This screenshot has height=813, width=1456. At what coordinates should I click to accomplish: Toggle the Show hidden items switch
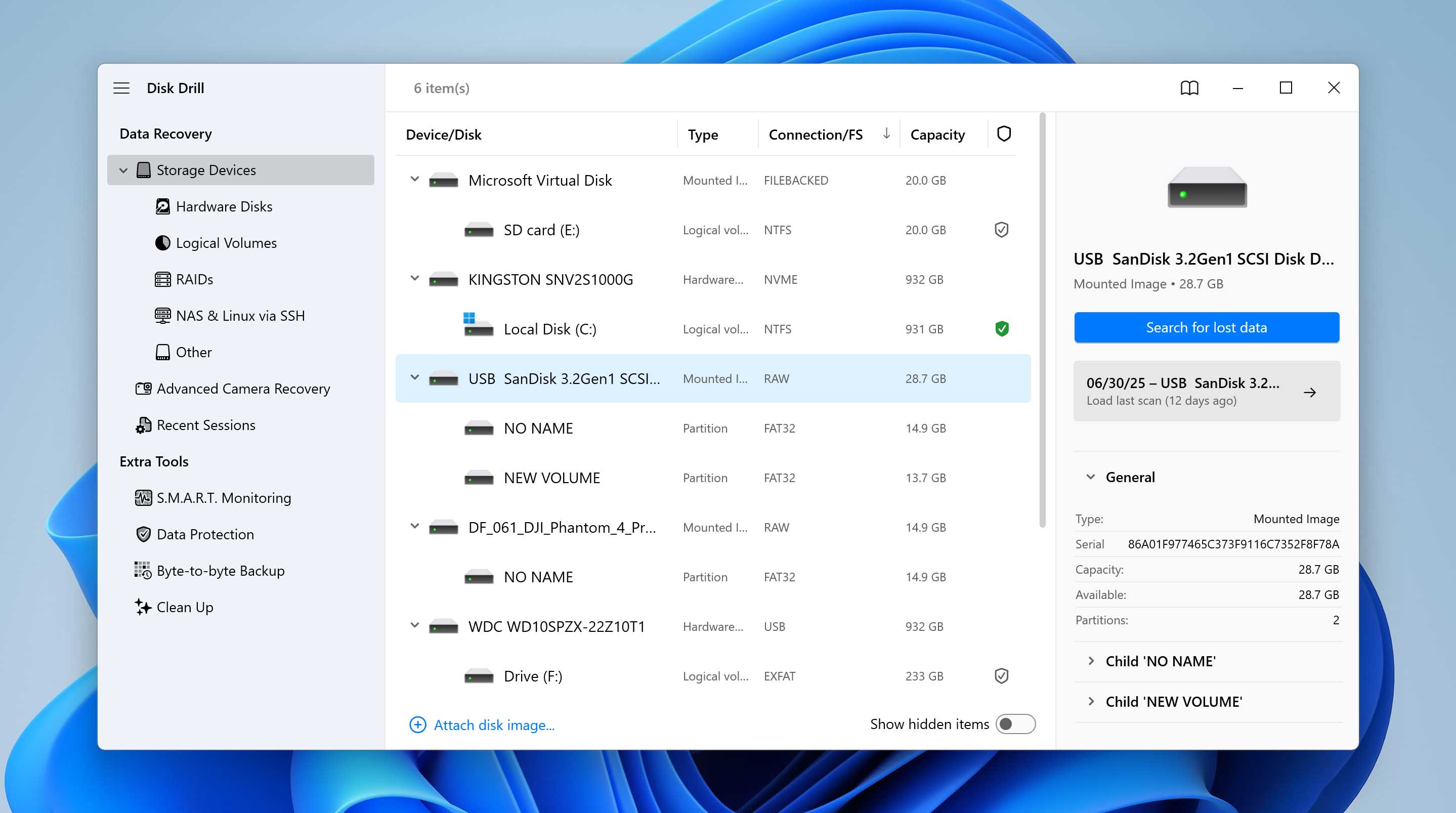(1015, 723)
